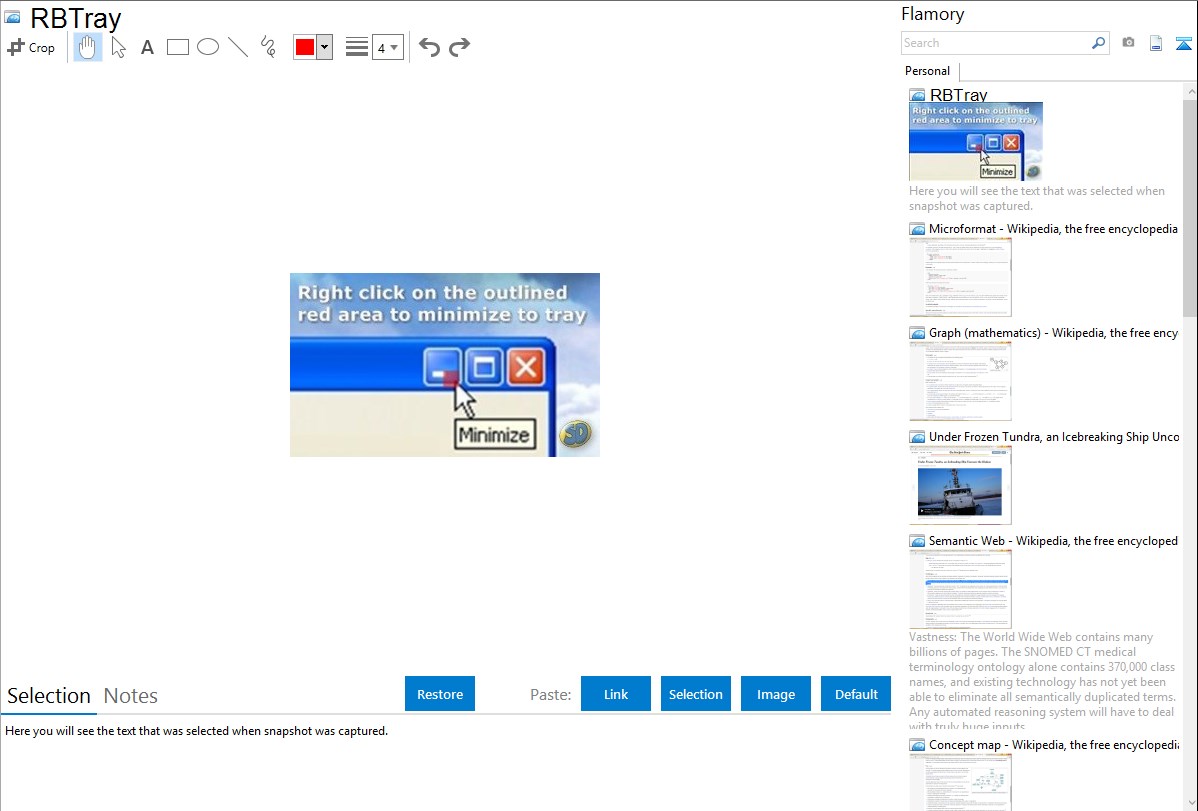Click the page document icon
The height and width of the screenshot is (811, 1198).
coord(1156,43)
